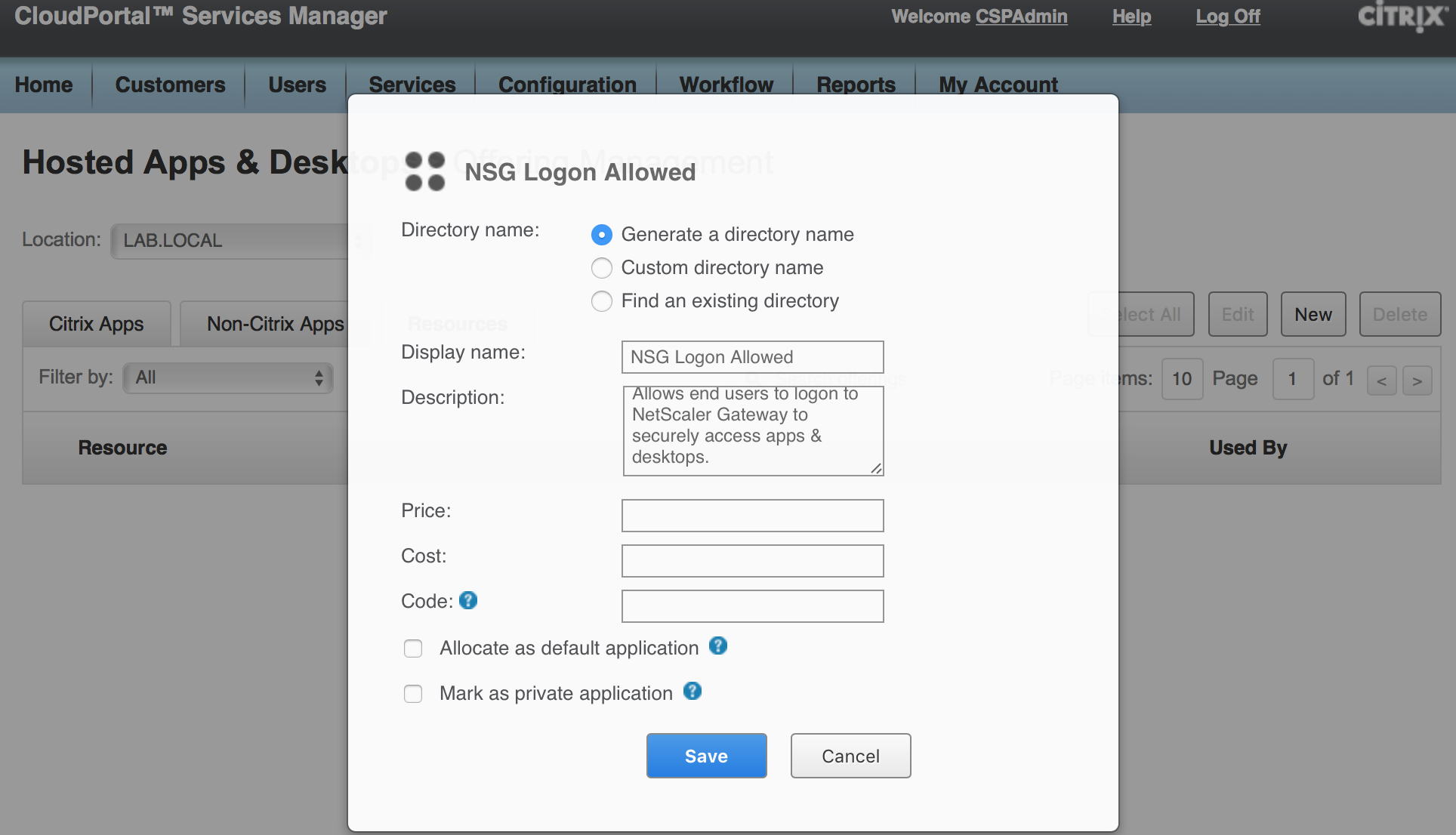Click the Cancel button
Viewport: 1456px width, 835px height.
(850, 756)
